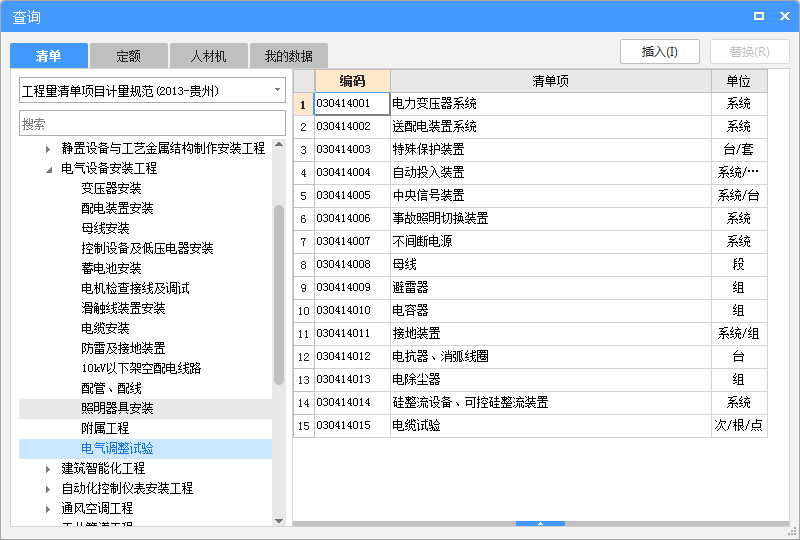800x540 pixels.
Task: Click the bottom panel expand arrow handle
Action: click(540, 523)
